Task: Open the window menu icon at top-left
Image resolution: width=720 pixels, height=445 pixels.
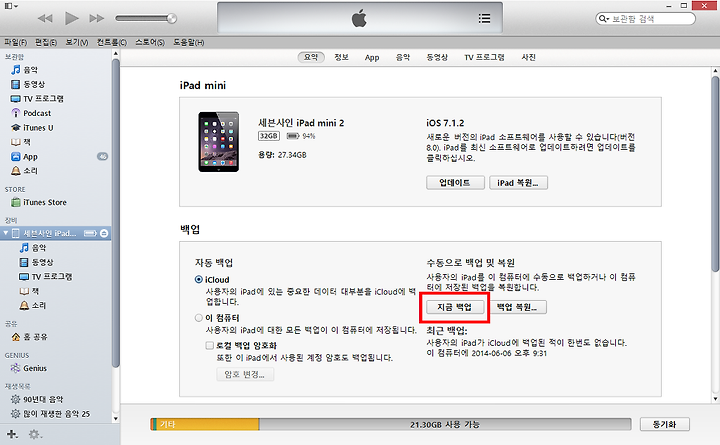Action: tap(11, 6)
